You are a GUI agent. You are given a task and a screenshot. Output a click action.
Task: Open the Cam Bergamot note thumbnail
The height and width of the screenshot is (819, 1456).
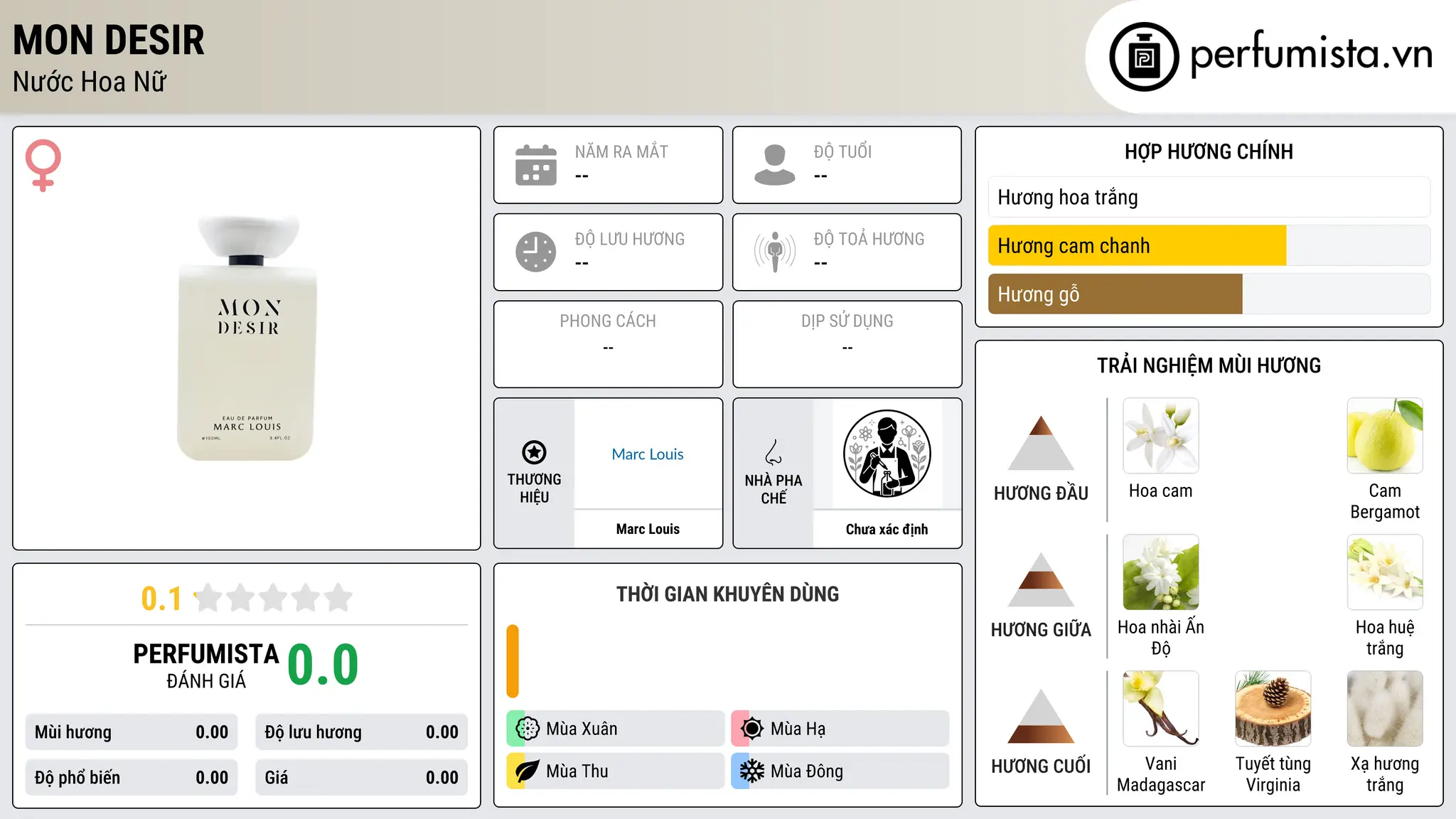[x=1385, y=435]
